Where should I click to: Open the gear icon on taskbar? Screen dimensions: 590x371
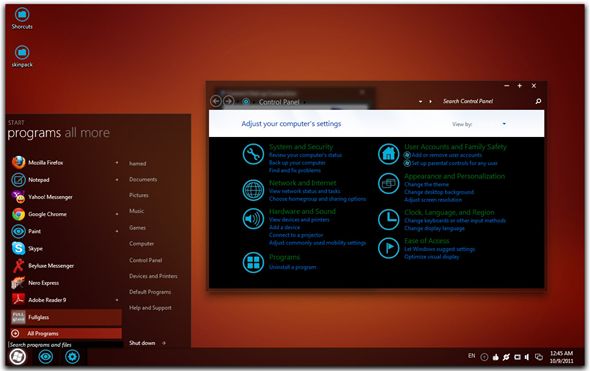tap(72, 356)
